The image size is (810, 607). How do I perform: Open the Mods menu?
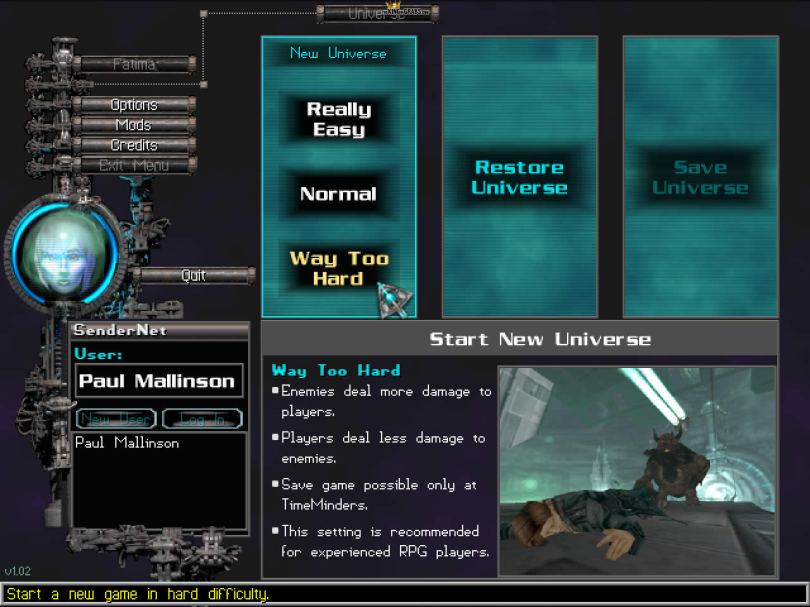[x=134, y=125]
